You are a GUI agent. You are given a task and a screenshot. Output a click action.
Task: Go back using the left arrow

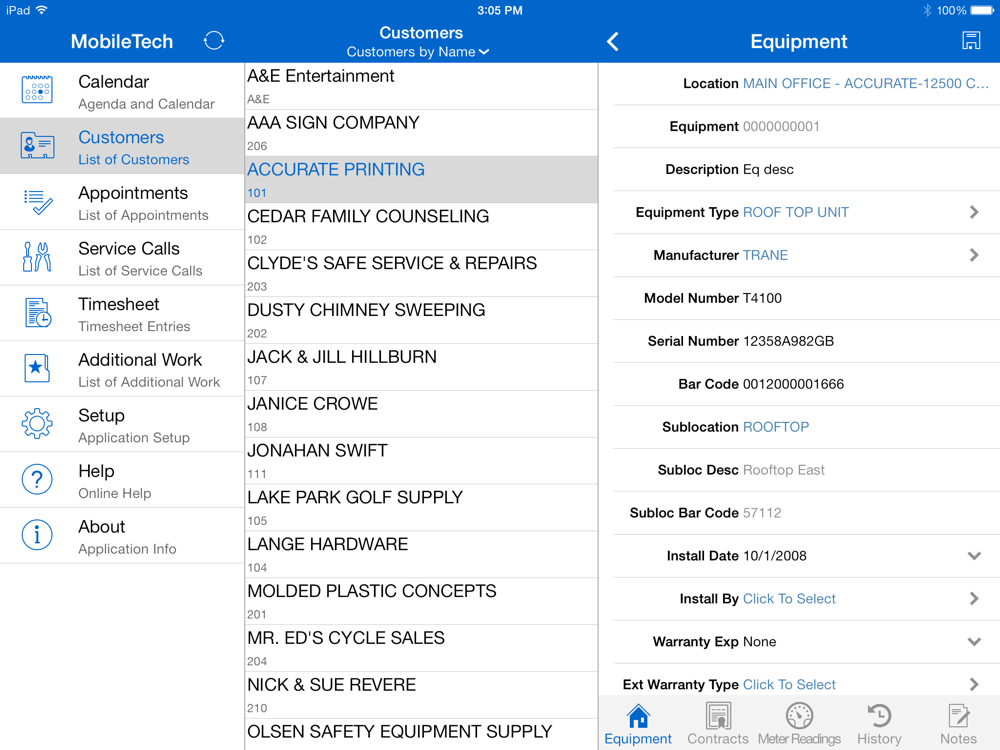(x=613, y=41)
